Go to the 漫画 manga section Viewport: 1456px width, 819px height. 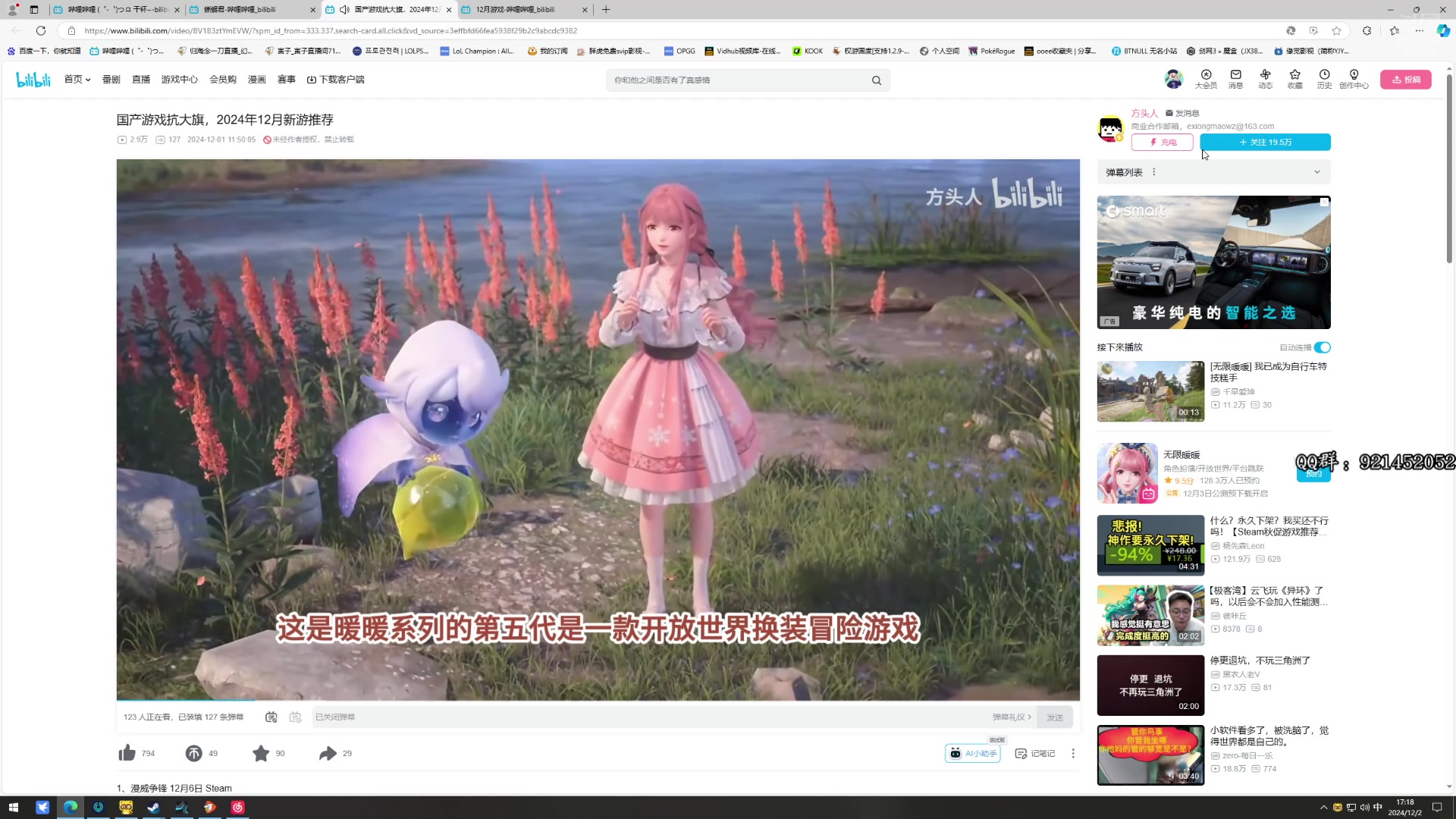(x=257, y=80)
